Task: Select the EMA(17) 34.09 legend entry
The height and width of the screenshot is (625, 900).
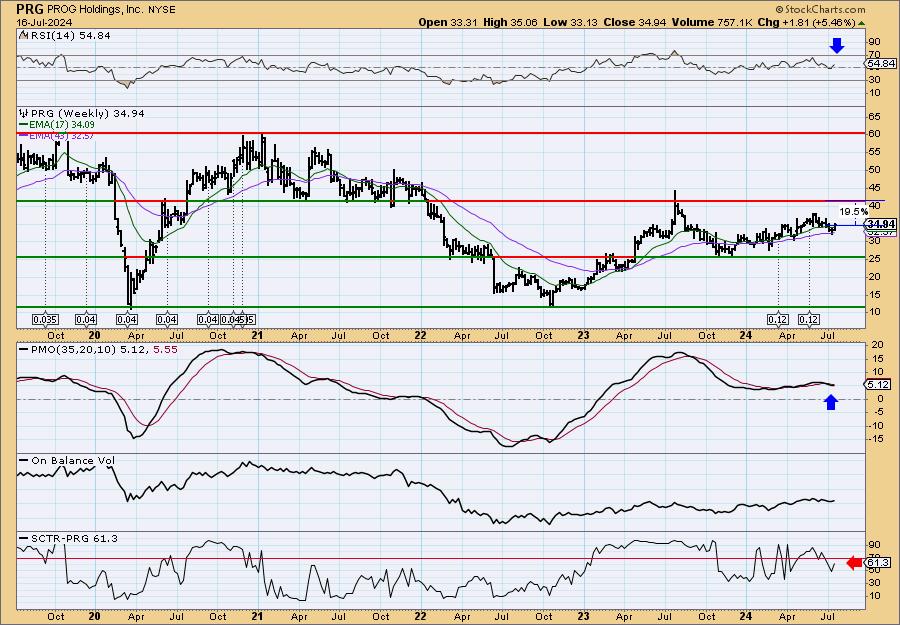Action: pos(63,125)
